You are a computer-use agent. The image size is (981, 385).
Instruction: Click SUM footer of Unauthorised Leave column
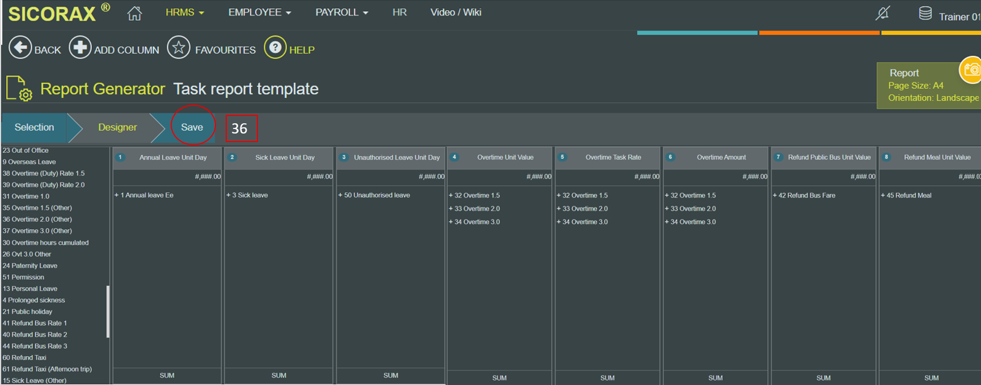[x=391, y=375]
